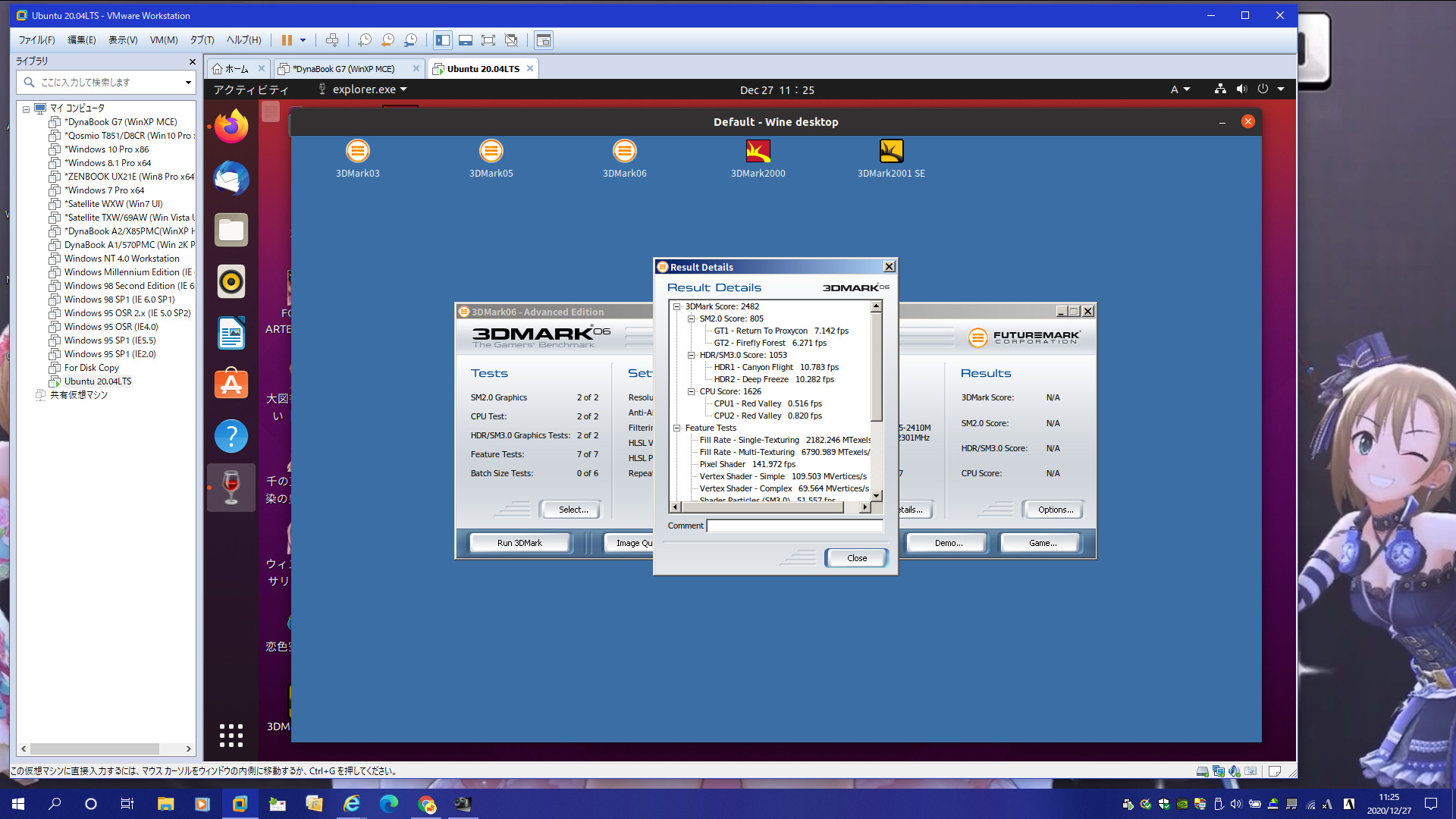Click the アクティビティ button
The width and height of the screenshot is (1456, 819).
pyautogui.click(x=251, y=89)
